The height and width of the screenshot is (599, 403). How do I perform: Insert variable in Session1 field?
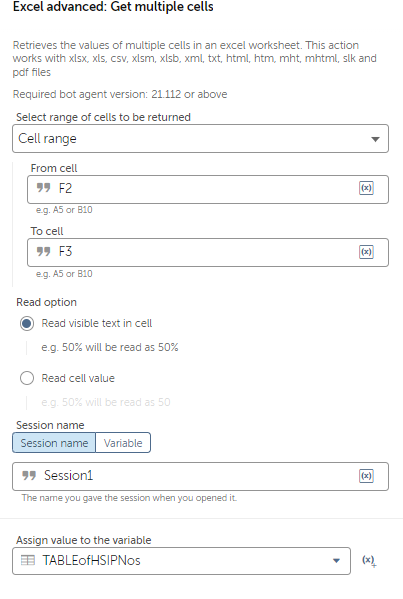click(366, 476)
